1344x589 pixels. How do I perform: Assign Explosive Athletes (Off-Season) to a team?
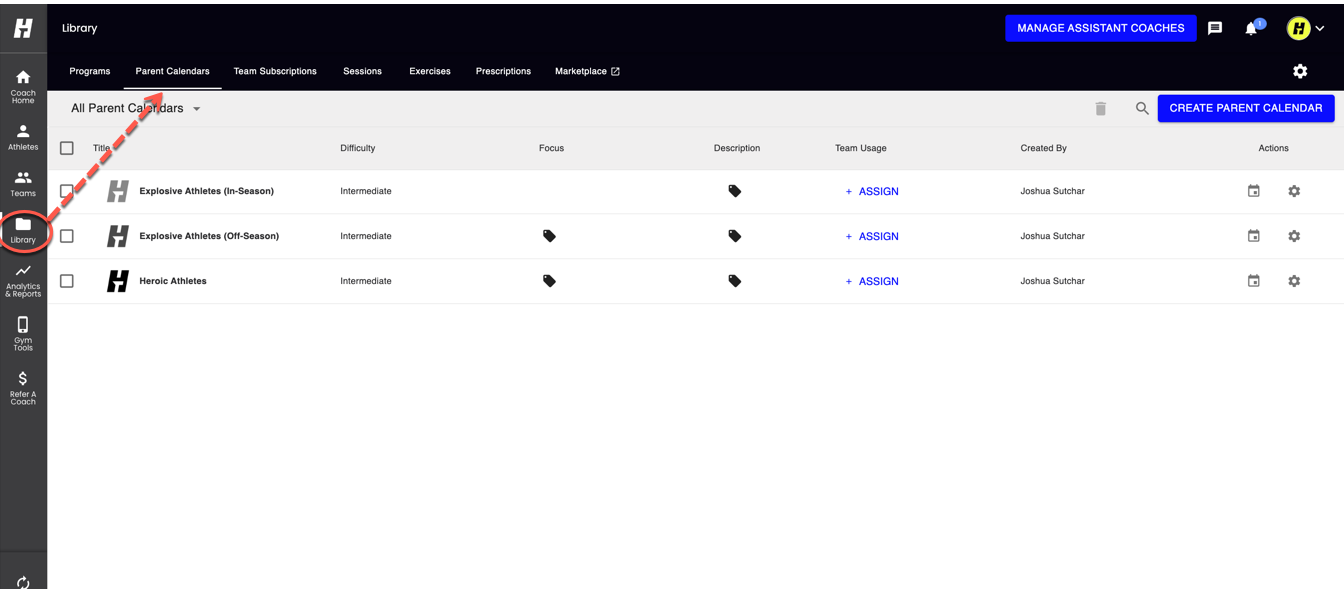click(x=872, y=236)
